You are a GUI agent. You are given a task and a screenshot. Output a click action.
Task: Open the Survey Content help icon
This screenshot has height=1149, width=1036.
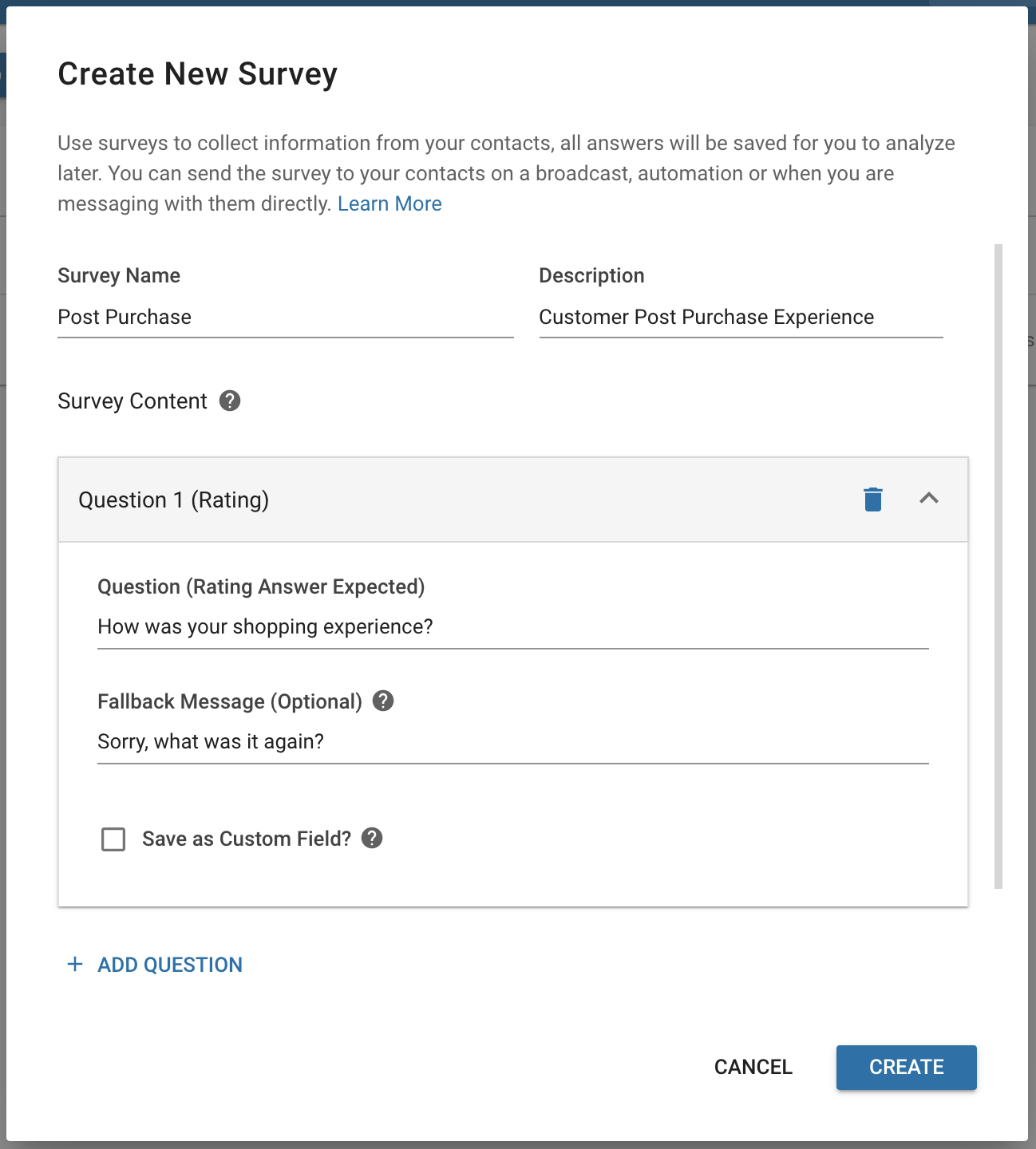point(230,401)
